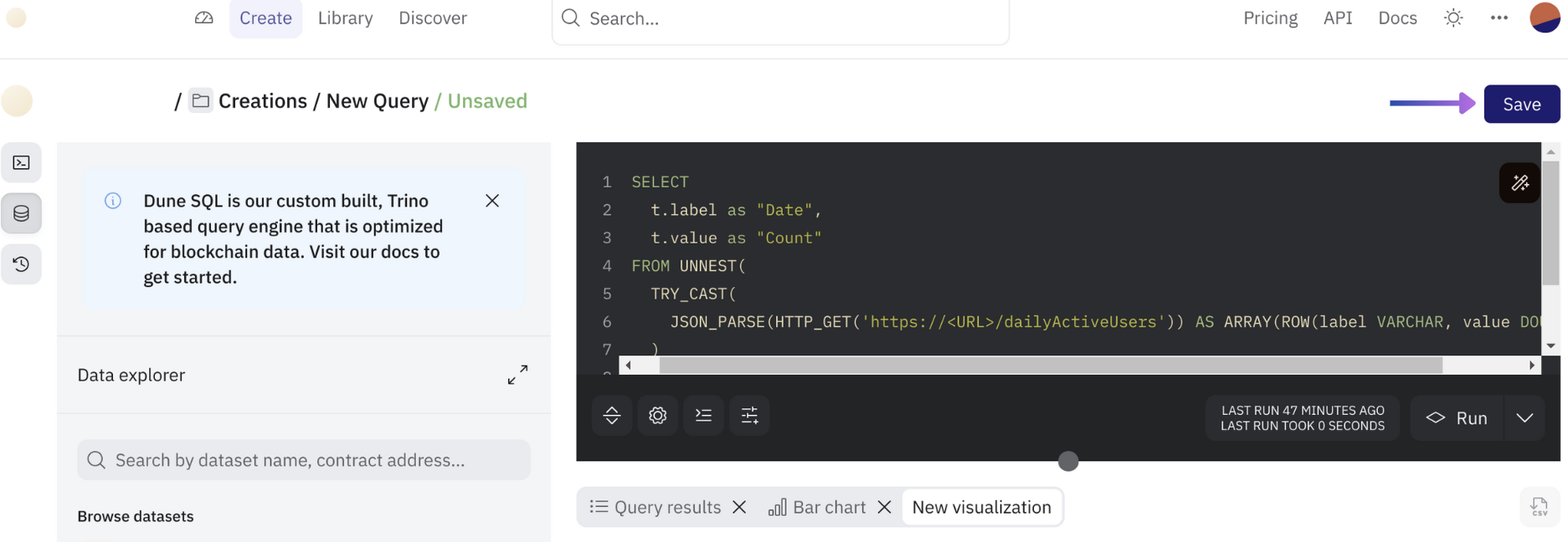Dismiss the Dune SQL info banner
1568x542 pixels.
tap(492, 201)
